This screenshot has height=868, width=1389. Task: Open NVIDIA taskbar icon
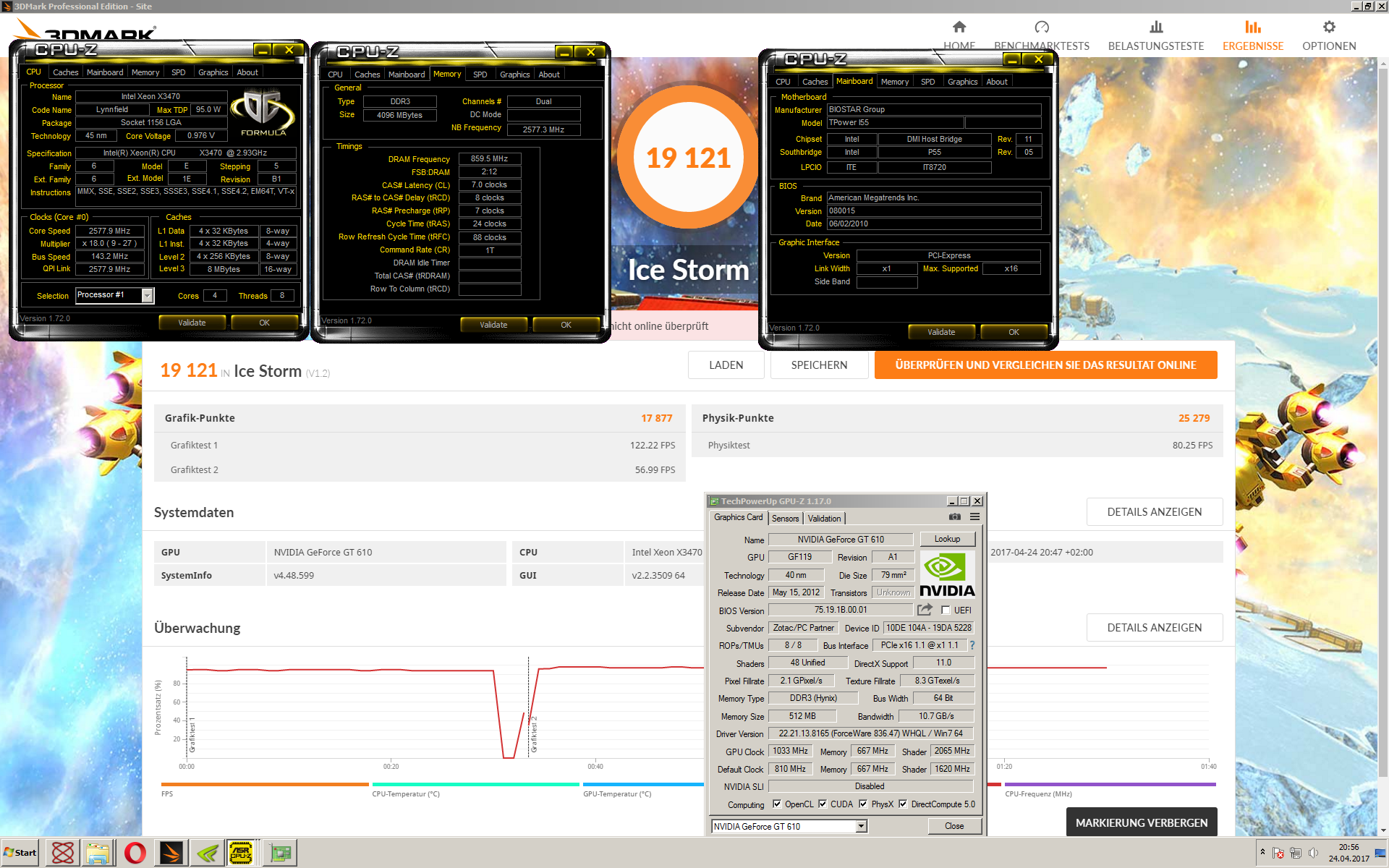coord(207,853)
